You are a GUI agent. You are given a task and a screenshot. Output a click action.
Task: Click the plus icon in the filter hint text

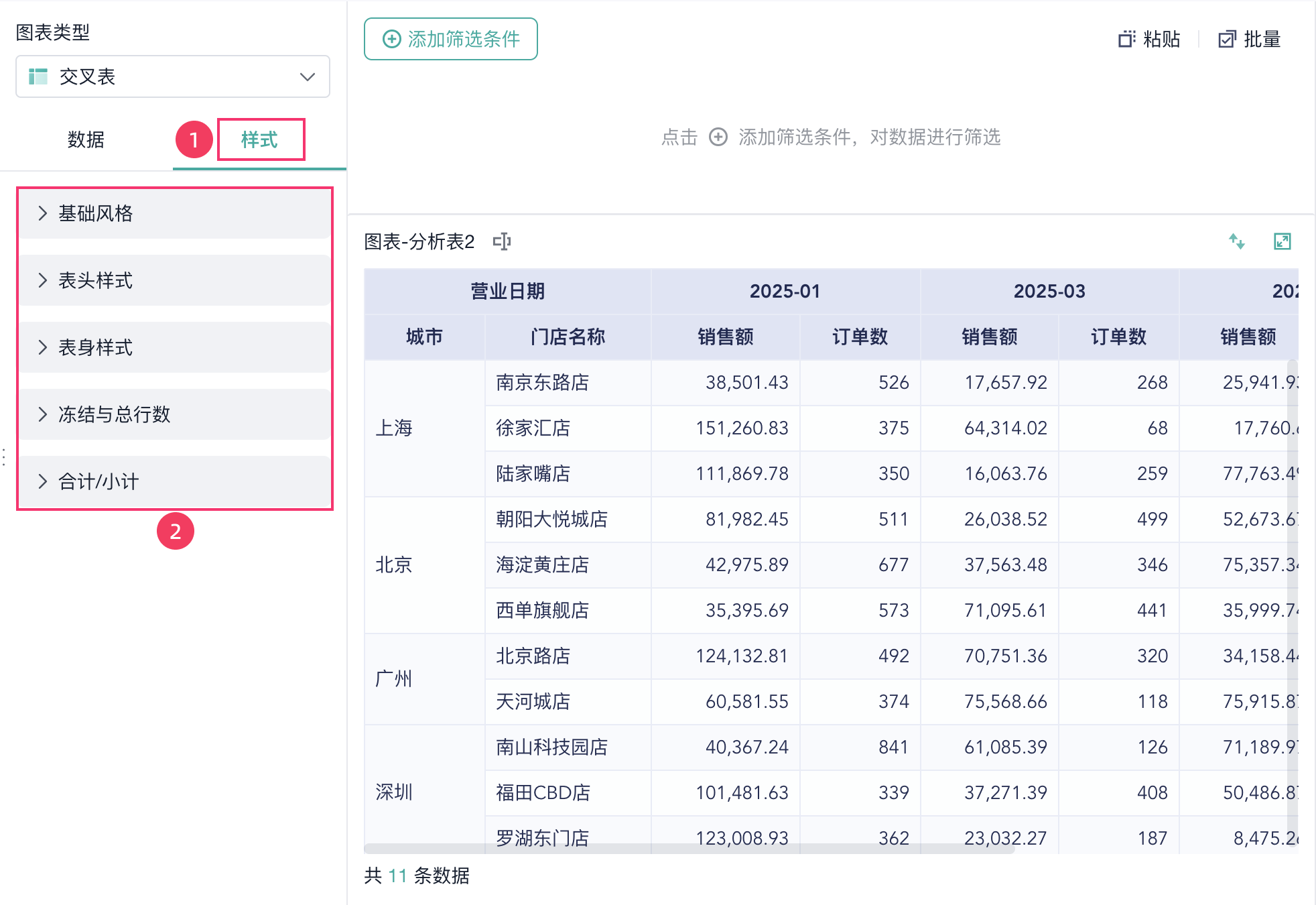[x=718, y=137]
